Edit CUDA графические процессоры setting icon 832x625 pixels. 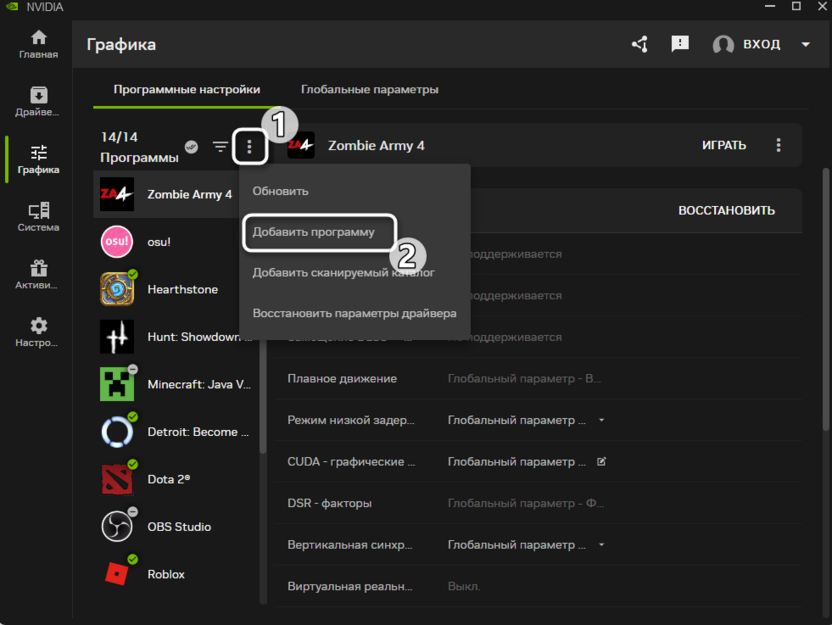[602, 462]
